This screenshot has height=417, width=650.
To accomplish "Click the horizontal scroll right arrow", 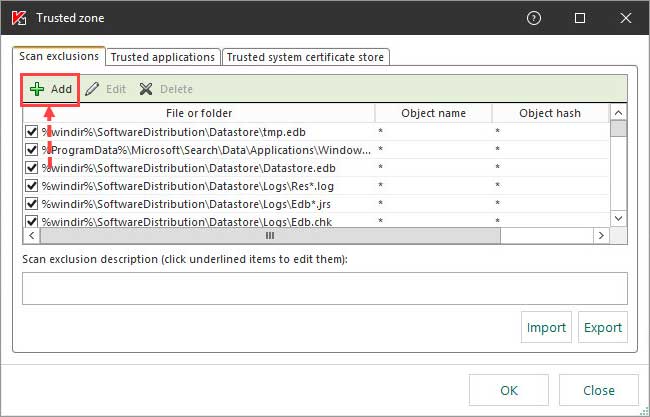I will 601,235.
